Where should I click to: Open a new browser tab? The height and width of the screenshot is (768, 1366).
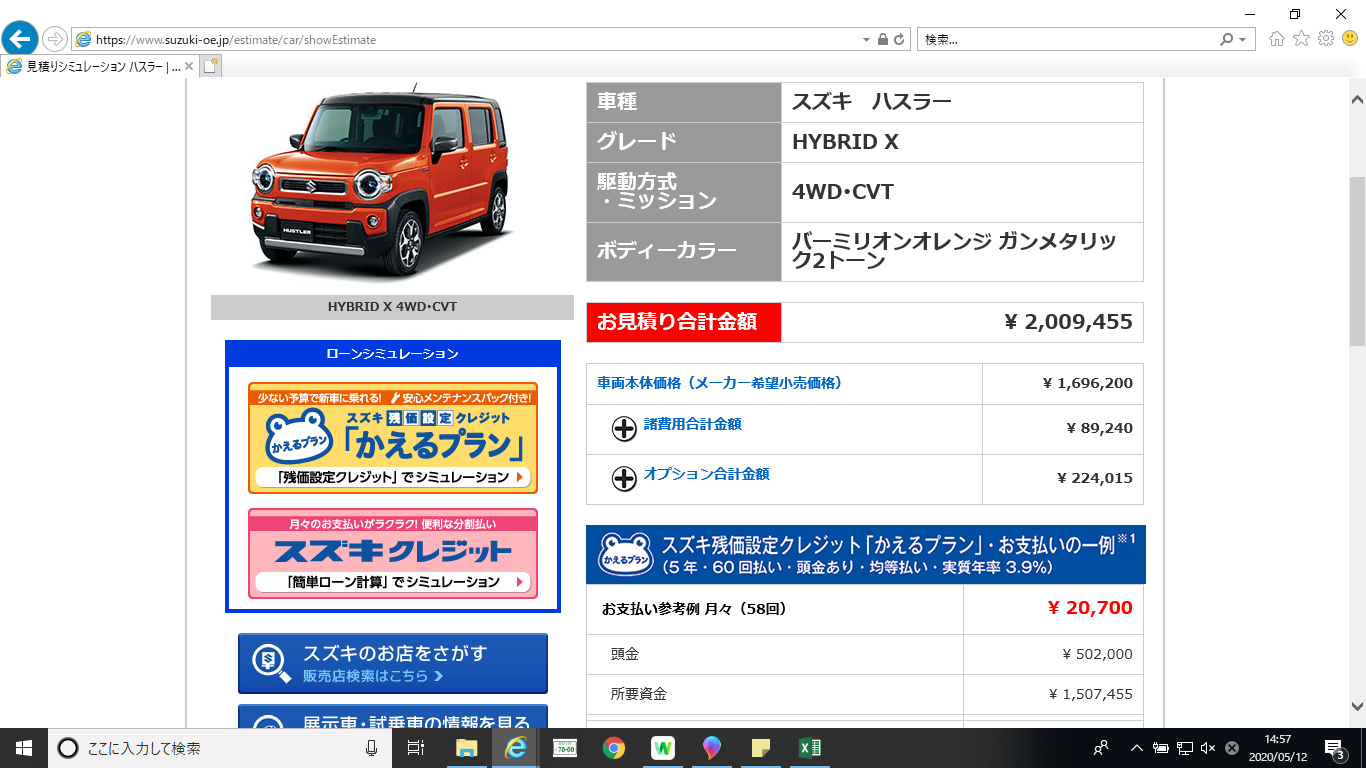click(x=210, y=66)
